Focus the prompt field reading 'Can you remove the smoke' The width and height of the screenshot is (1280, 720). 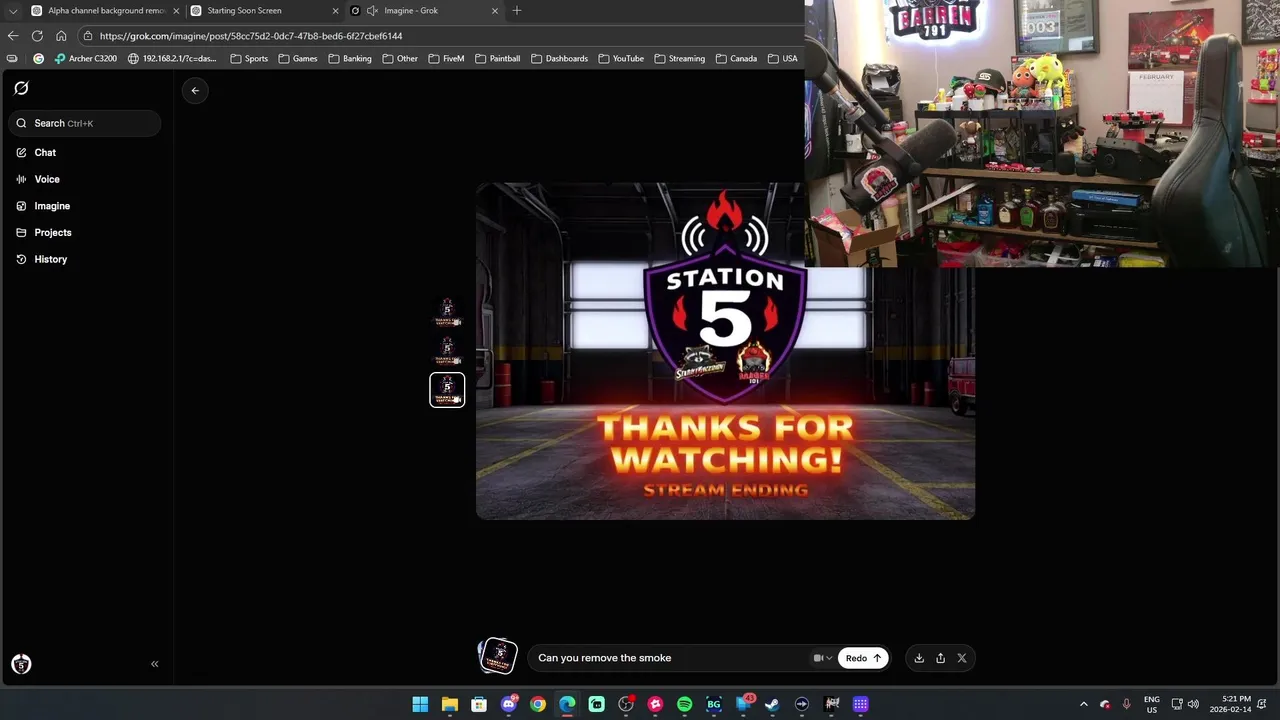coord(670,658)
